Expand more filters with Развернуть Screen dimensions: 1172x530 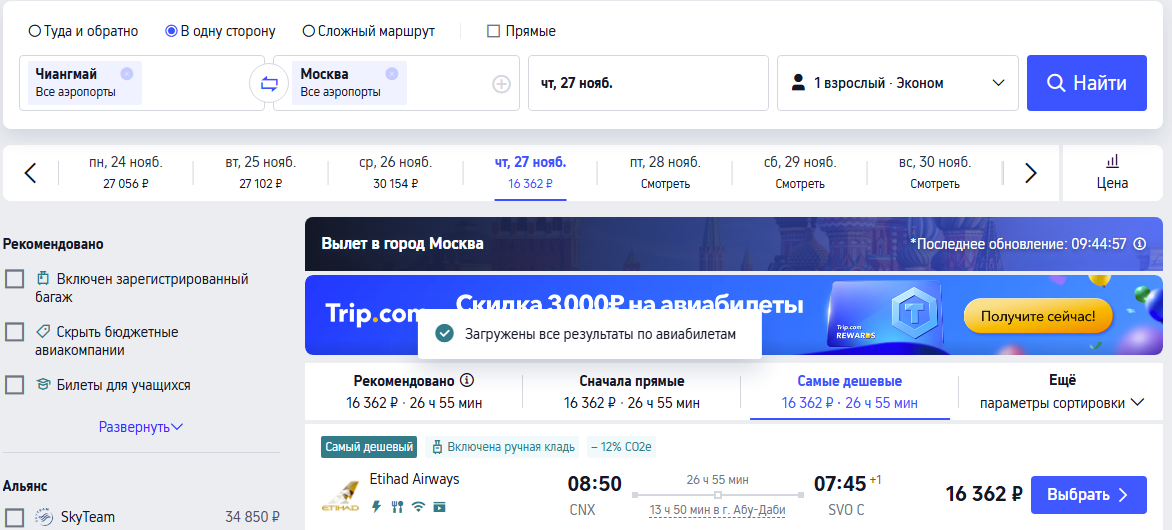(140, 427)
